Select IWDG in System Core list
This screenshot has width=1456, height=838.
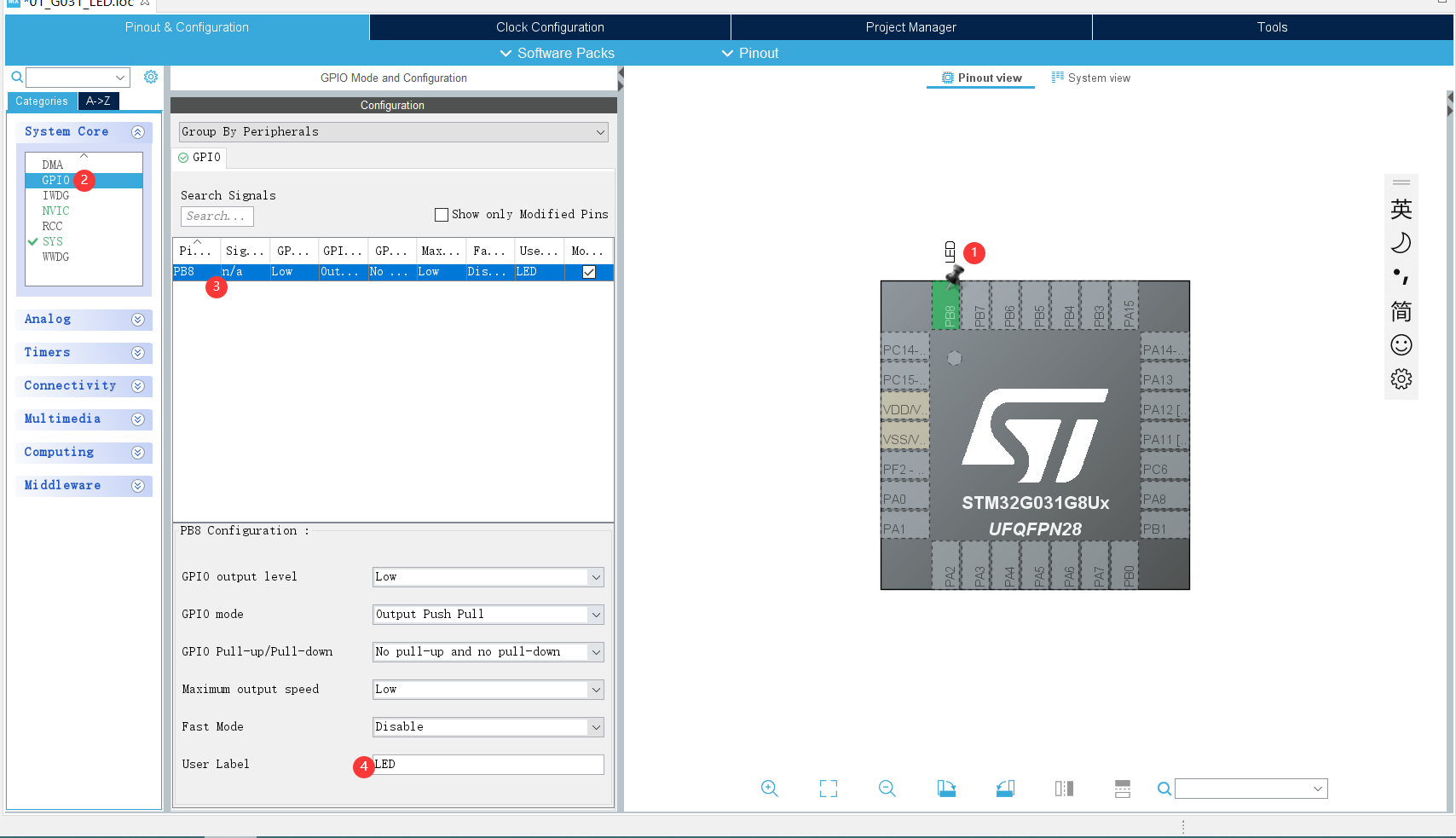56,195
